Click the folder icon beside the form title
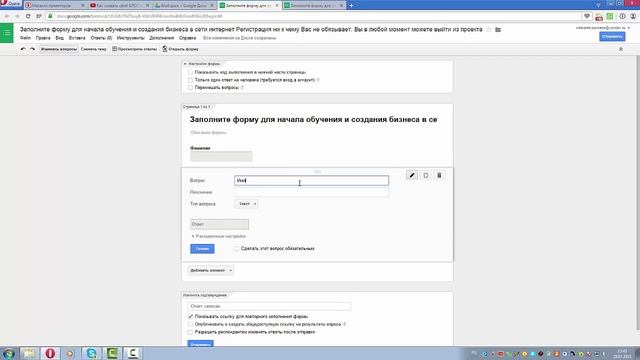The width and height of the screenshot is (640, 360). [498, 29]
